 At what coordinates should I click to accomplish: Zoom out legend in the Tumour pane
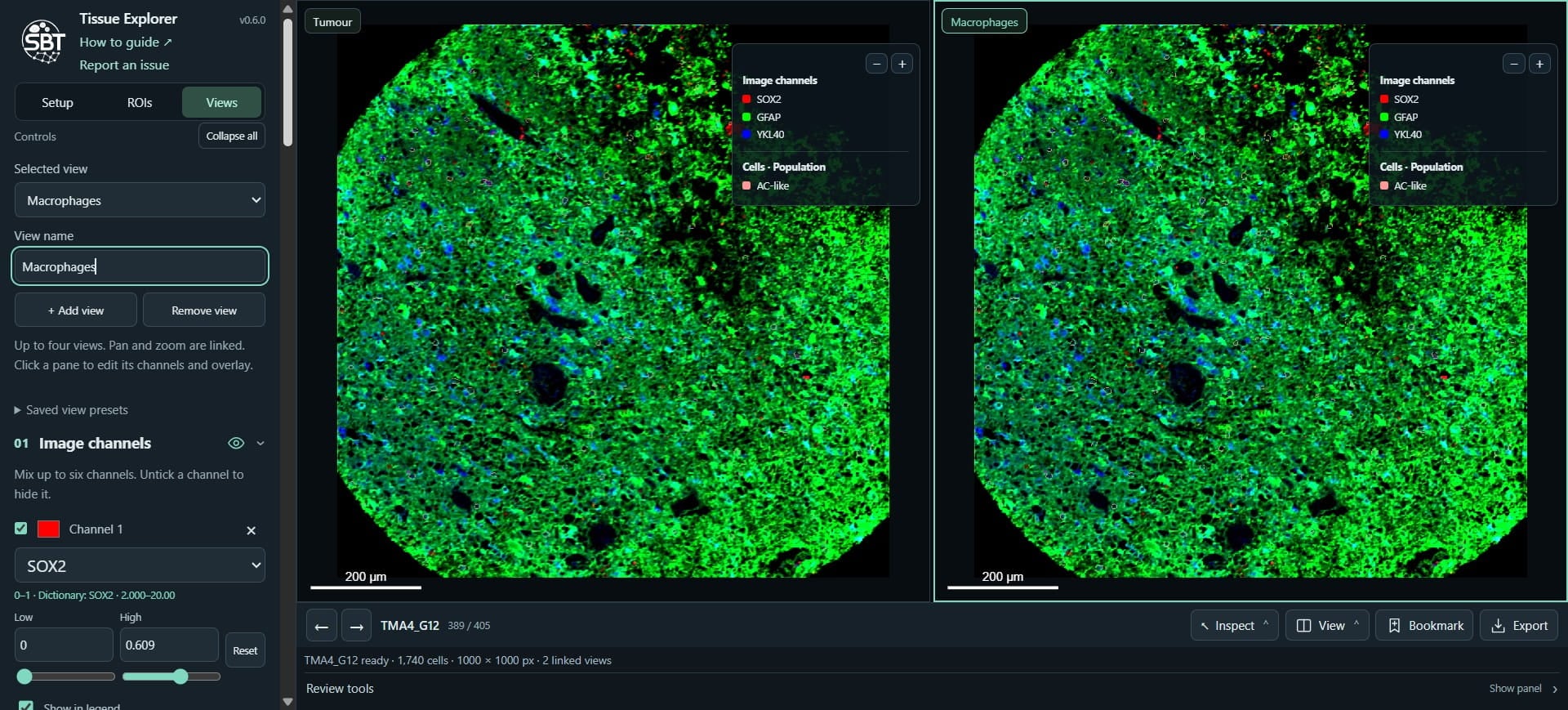point(876,64)
